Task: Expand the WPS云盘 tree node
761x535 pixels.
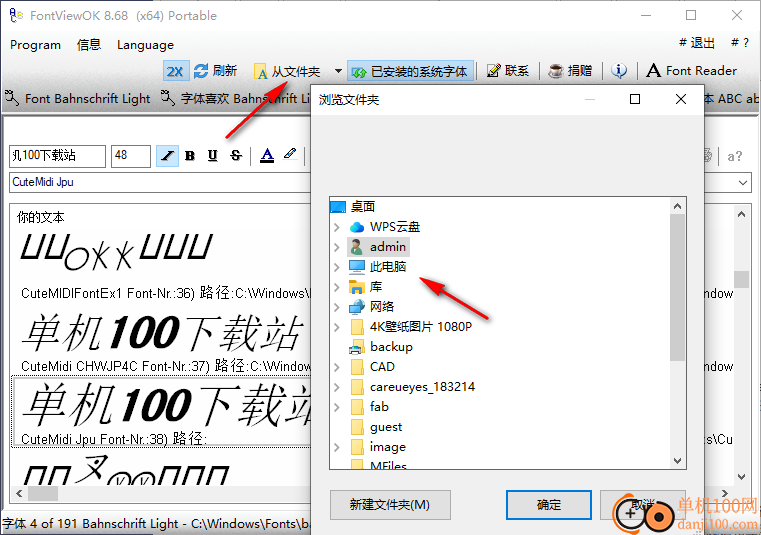Action: [x=337, y=227]
